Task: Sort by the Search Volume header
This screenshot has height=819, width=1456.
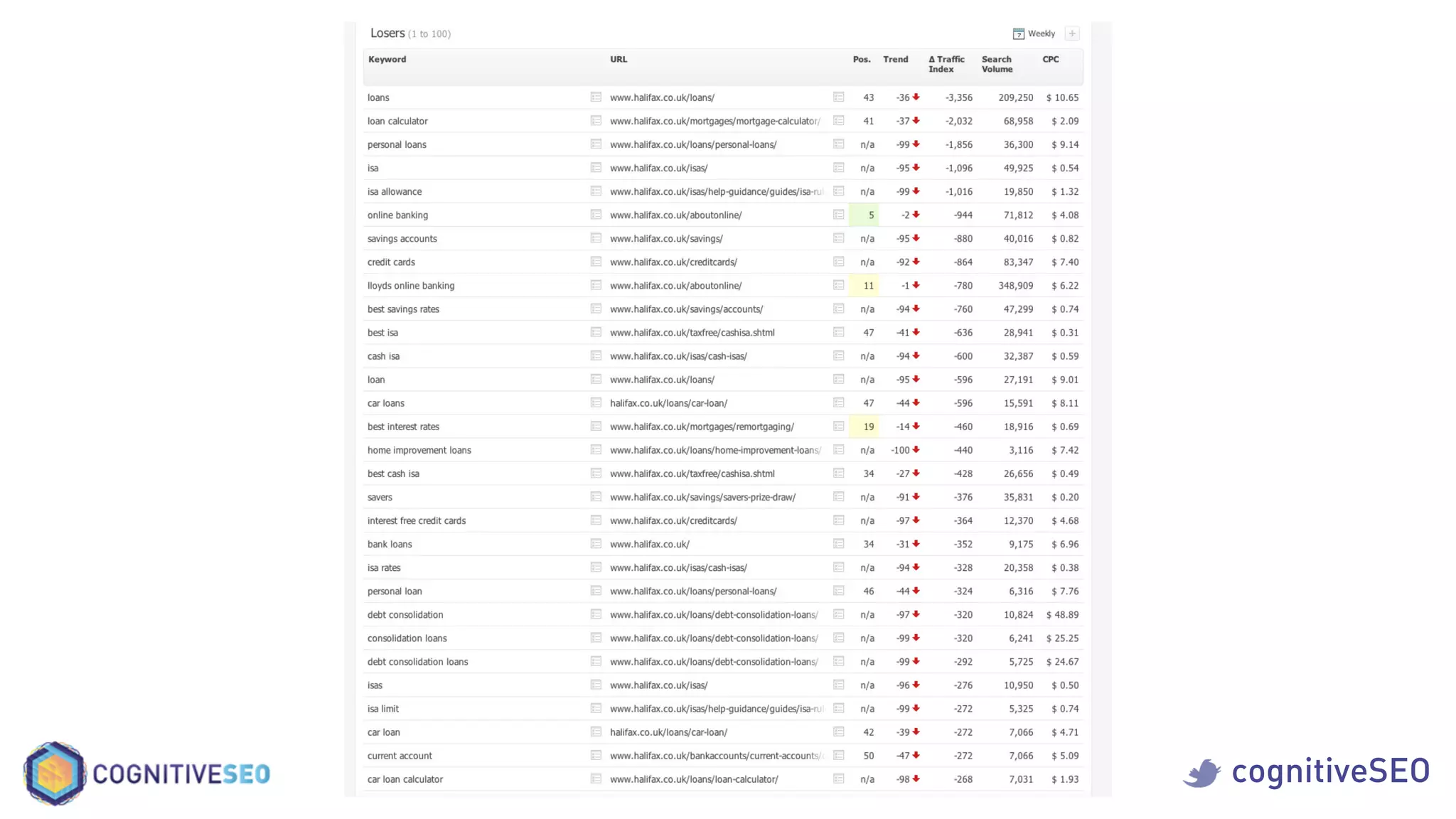Action: (997, 64)
